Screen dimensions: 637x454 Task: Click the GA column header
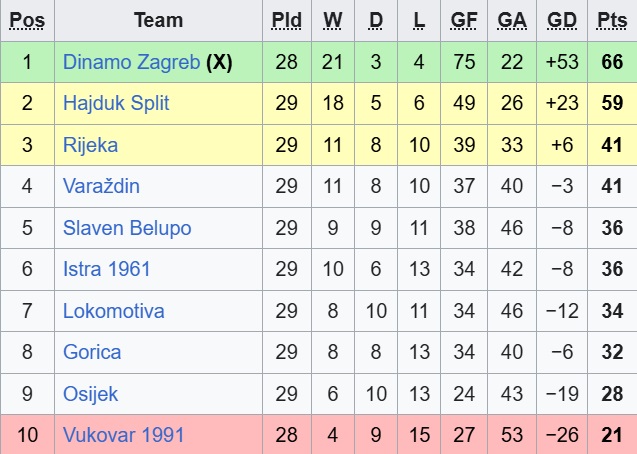[512, 20]
